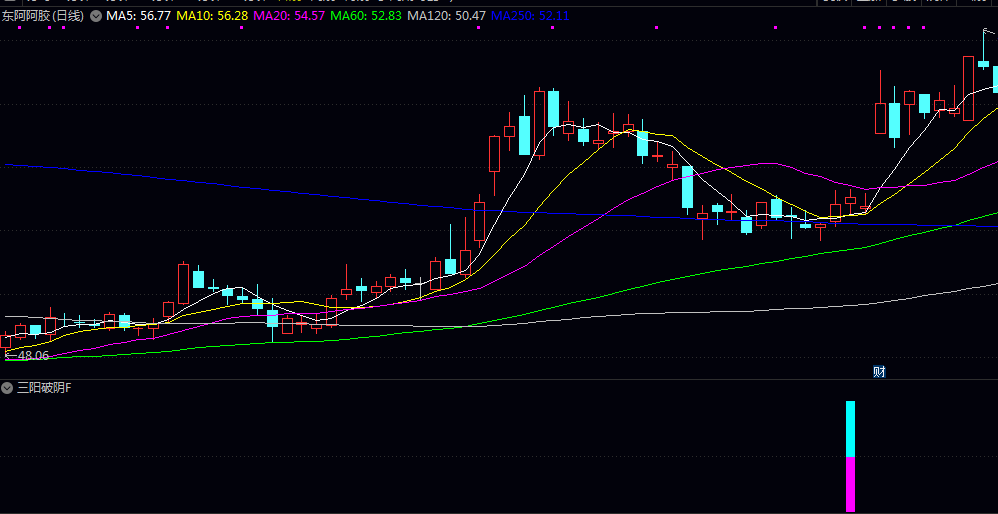Select the magenta signal bar in 三阳破阴F panel

click(850, 484)
